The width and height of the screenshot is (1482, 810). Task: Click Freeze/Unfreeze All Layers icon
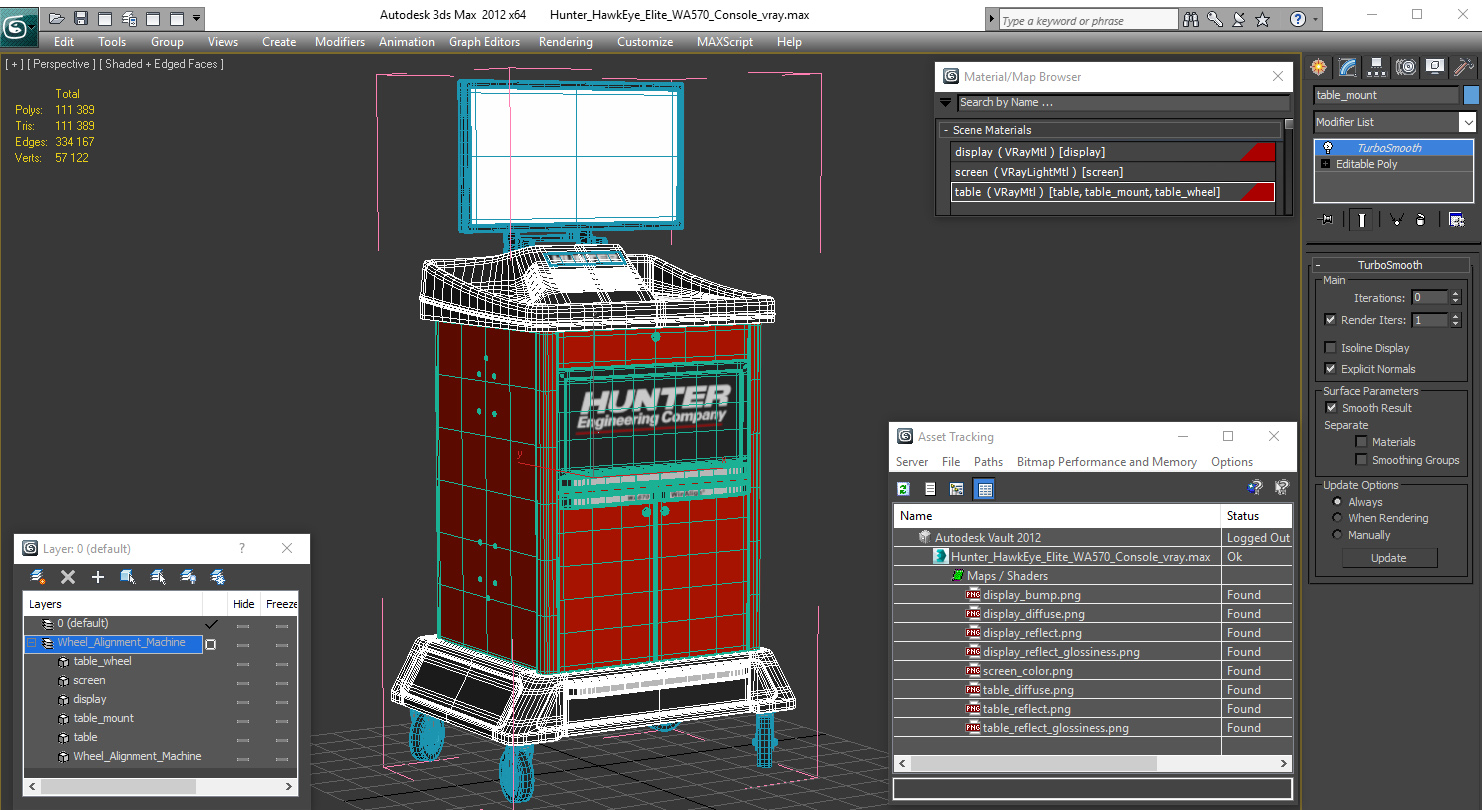(218, 577)
